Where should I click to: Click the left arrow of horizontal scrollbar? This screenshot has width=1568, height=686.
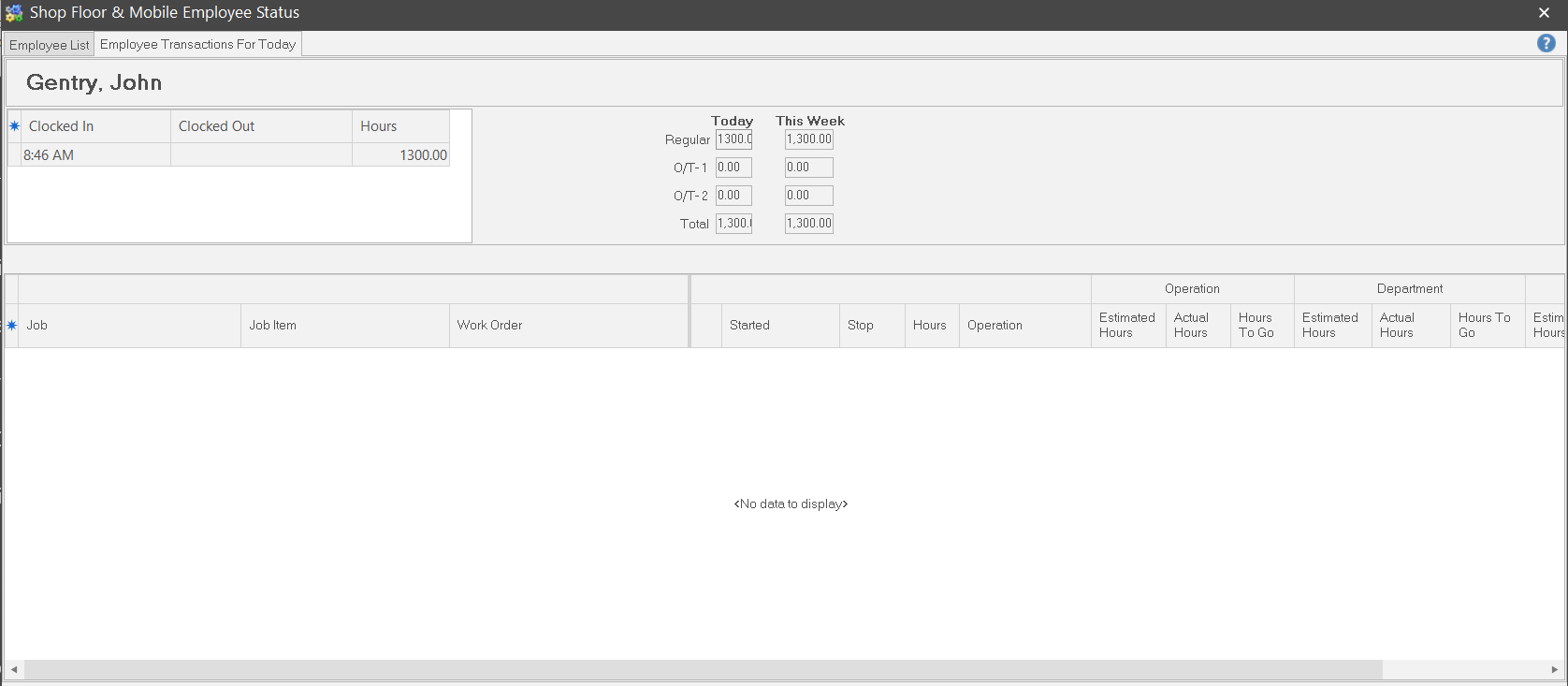point(14,670)
